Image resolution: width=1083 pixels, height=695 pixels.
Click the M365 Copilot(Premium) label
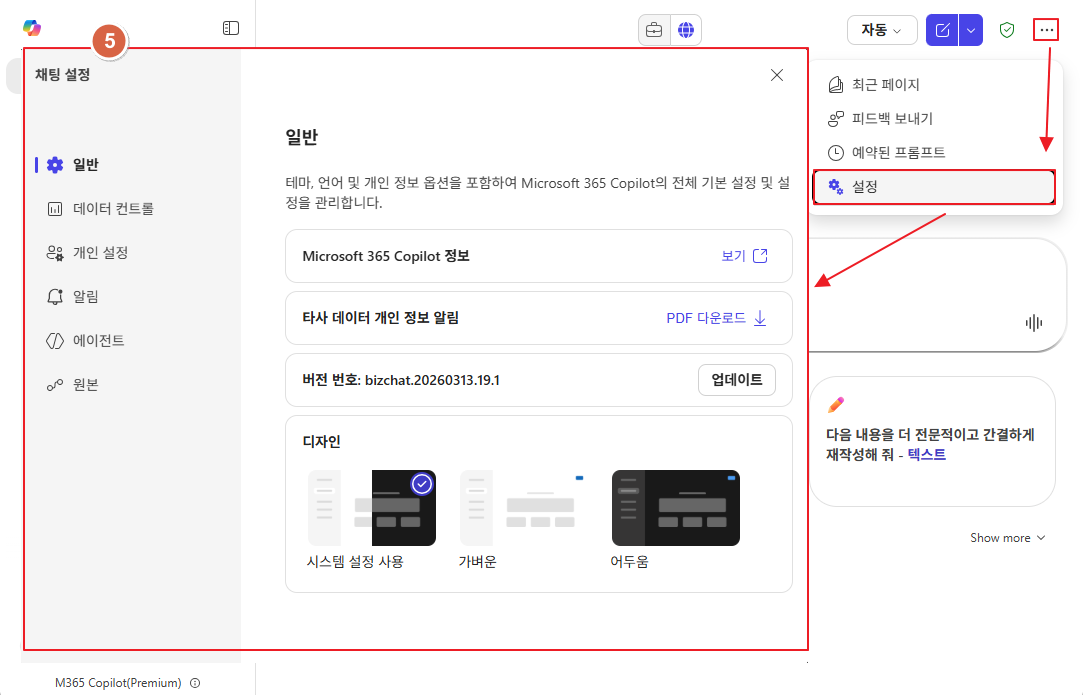coord(118,683)
